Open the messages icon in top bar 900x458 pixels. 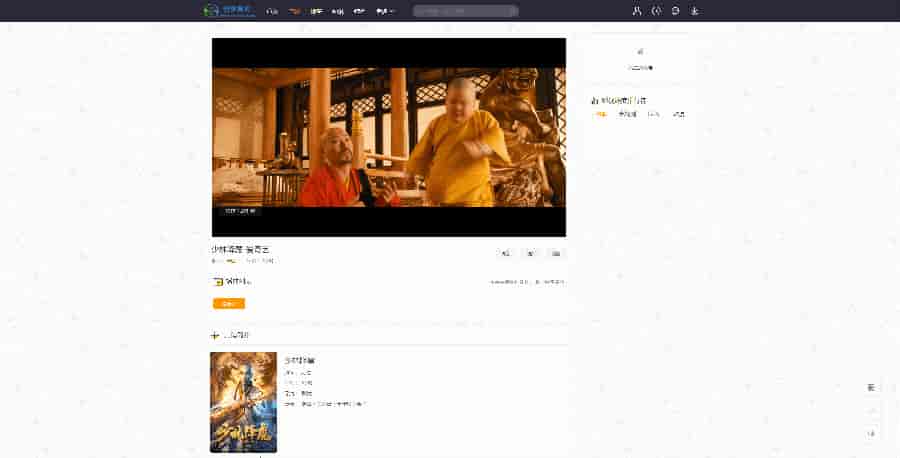[676, 11]
